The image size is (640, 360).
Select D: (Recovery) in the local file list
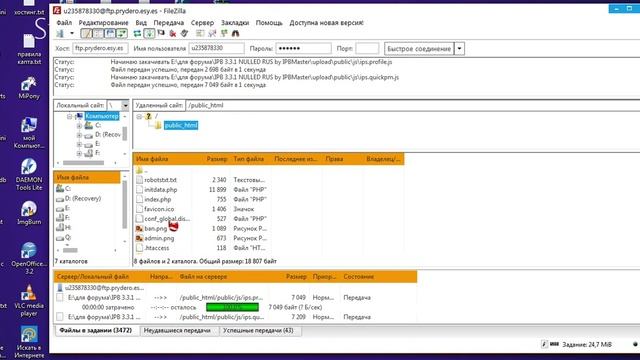(83, 199)
